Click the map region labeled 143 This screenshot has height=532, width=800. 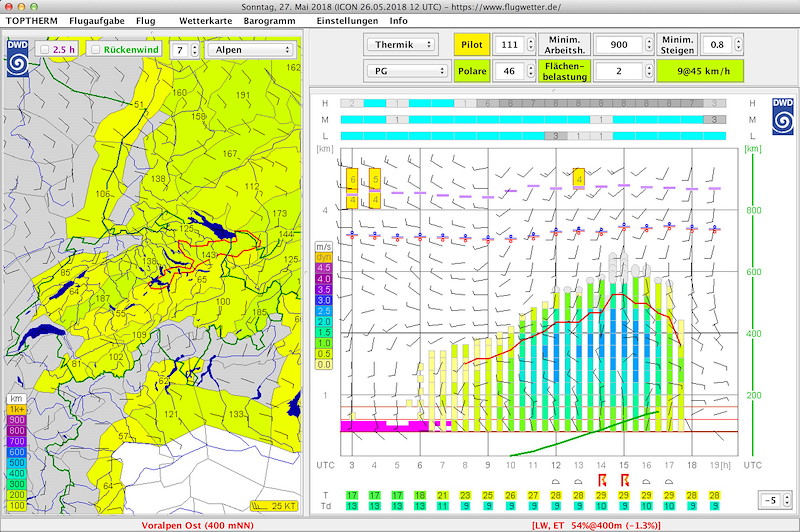(209, 255)
